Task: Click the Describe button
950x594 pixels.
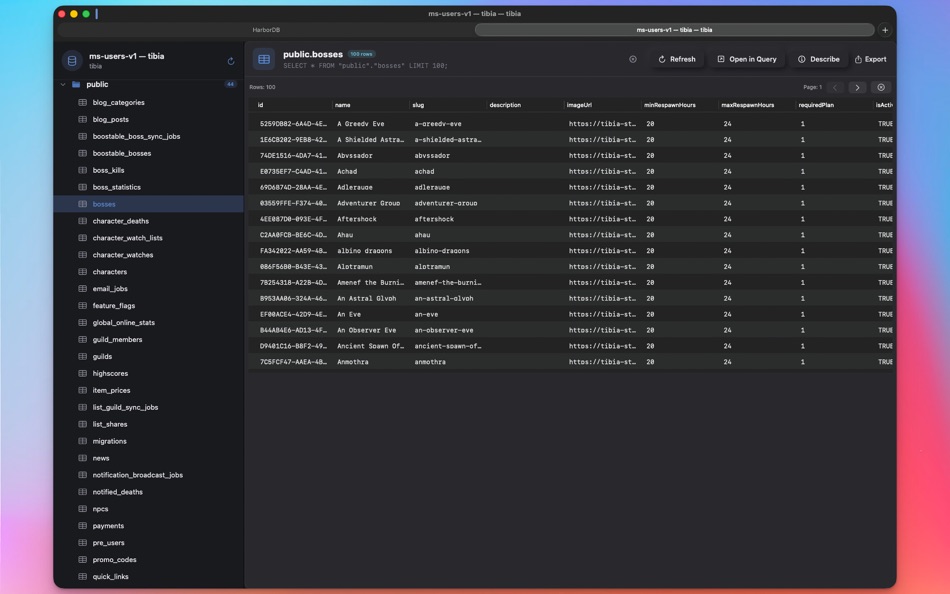Action: 819,59
